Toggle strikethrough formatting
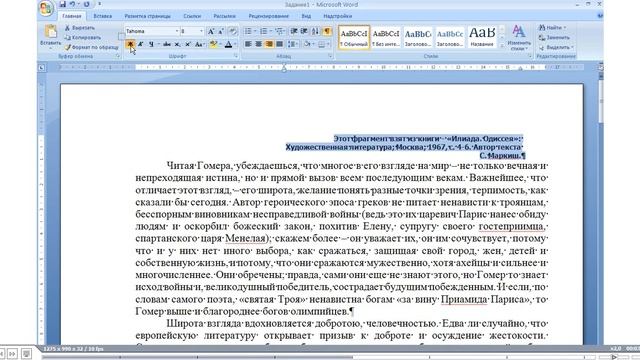 tap(167, 44)
